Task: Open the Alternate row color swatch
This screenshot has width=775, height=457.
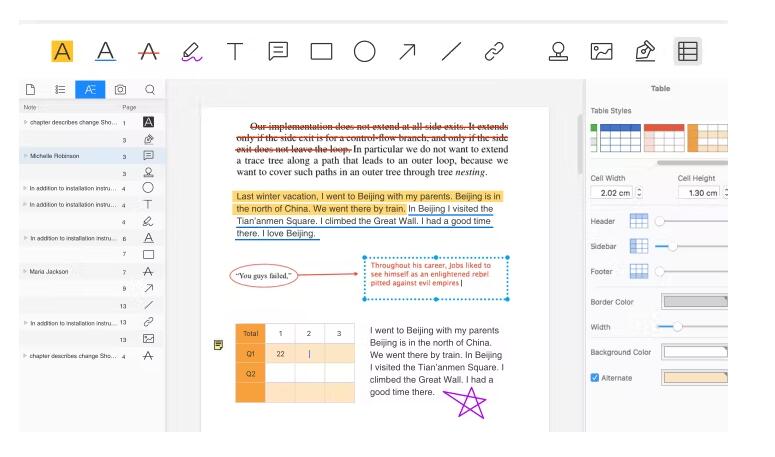Action: click(695, 377)
